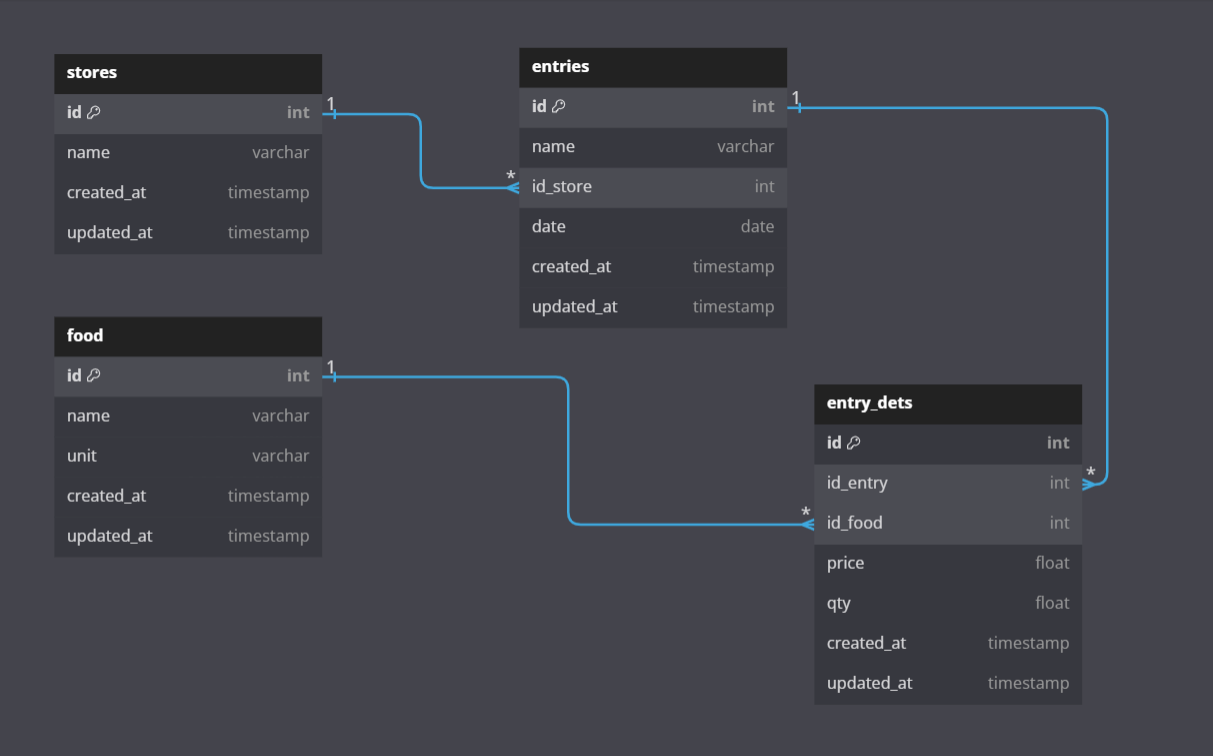
Task: Click the key icon on stores id field
Action: (94, 112)
